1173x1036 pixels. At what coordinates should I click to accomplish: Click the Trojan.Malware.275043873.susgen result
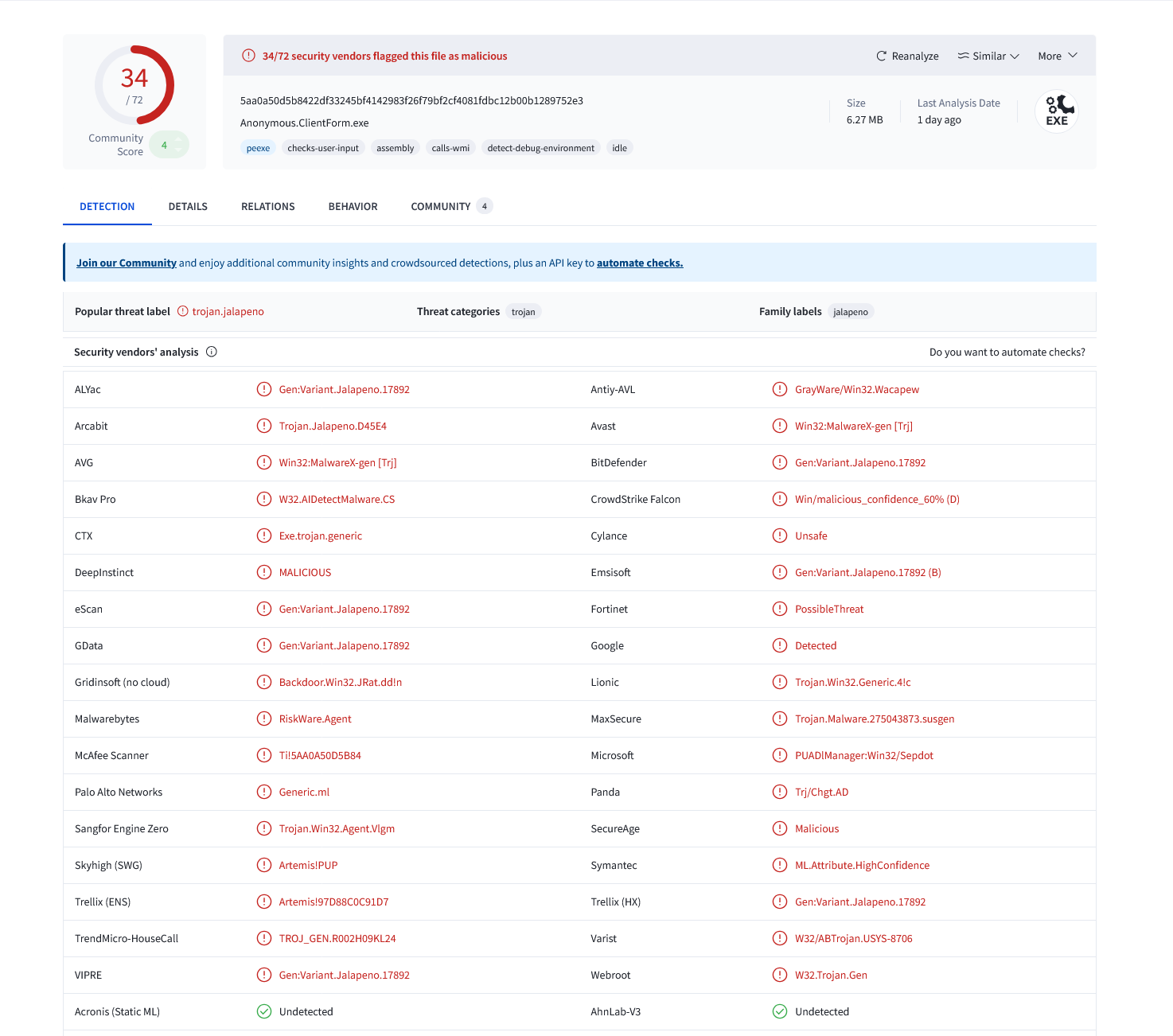click(x=875, y=719)
